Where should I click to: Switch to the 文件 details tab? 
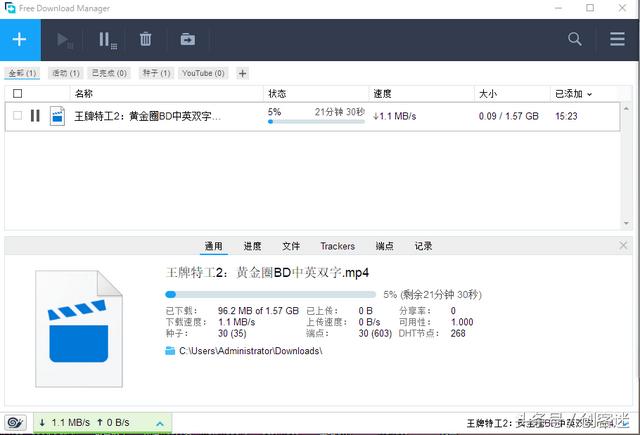coord(291,246)
